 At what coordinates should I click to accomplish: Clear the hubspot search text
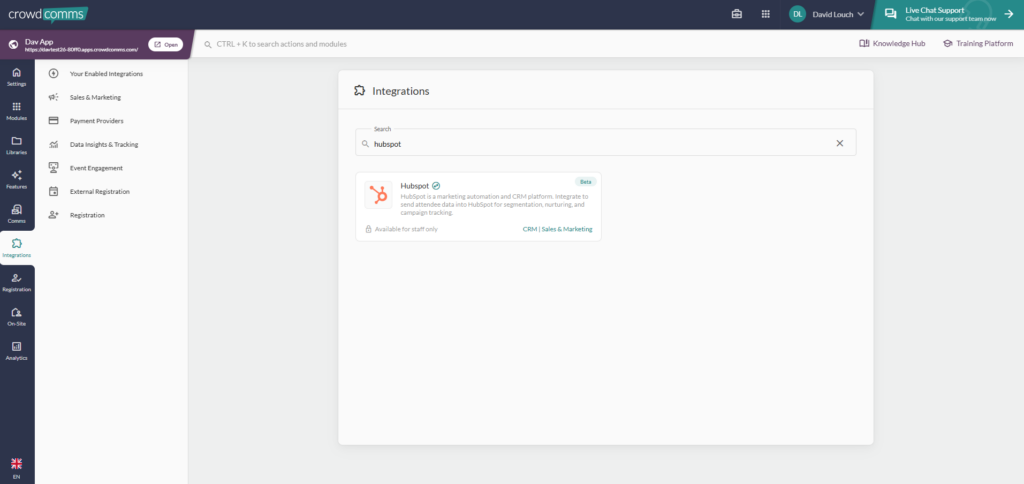840,143
